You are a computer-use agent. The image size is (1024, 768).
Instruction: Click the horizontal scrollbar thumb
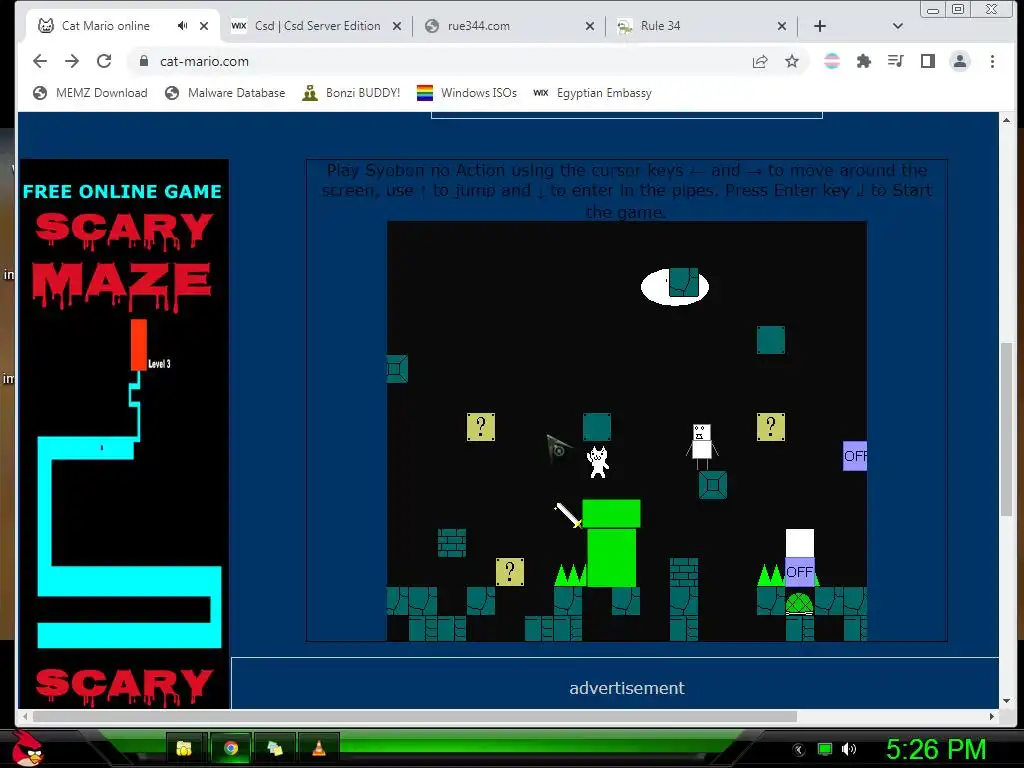[415, 716]
